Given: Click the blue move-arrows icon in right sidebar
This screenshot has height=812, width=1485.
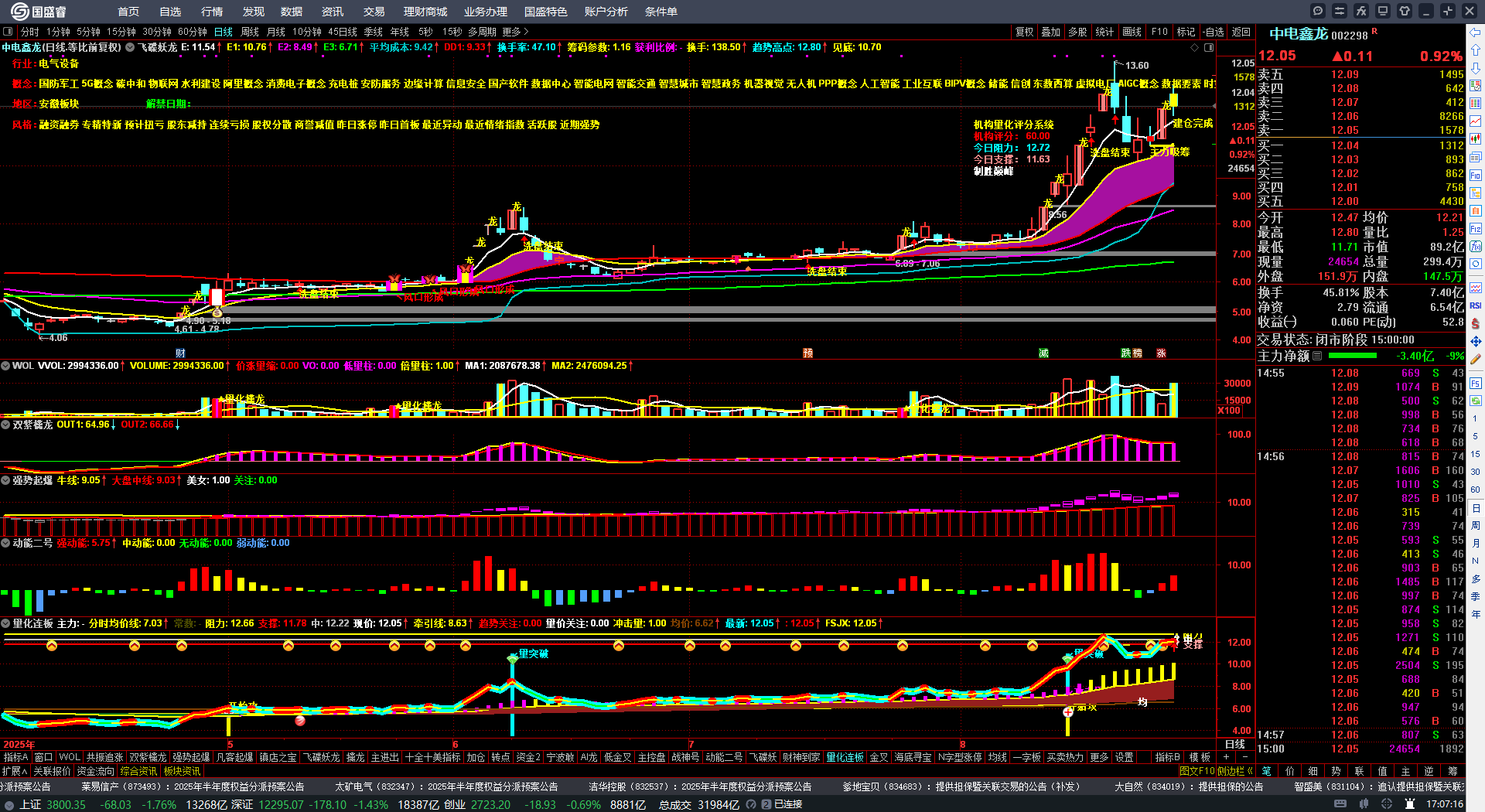Looking at the screenshot, I should coord(1476,341).
